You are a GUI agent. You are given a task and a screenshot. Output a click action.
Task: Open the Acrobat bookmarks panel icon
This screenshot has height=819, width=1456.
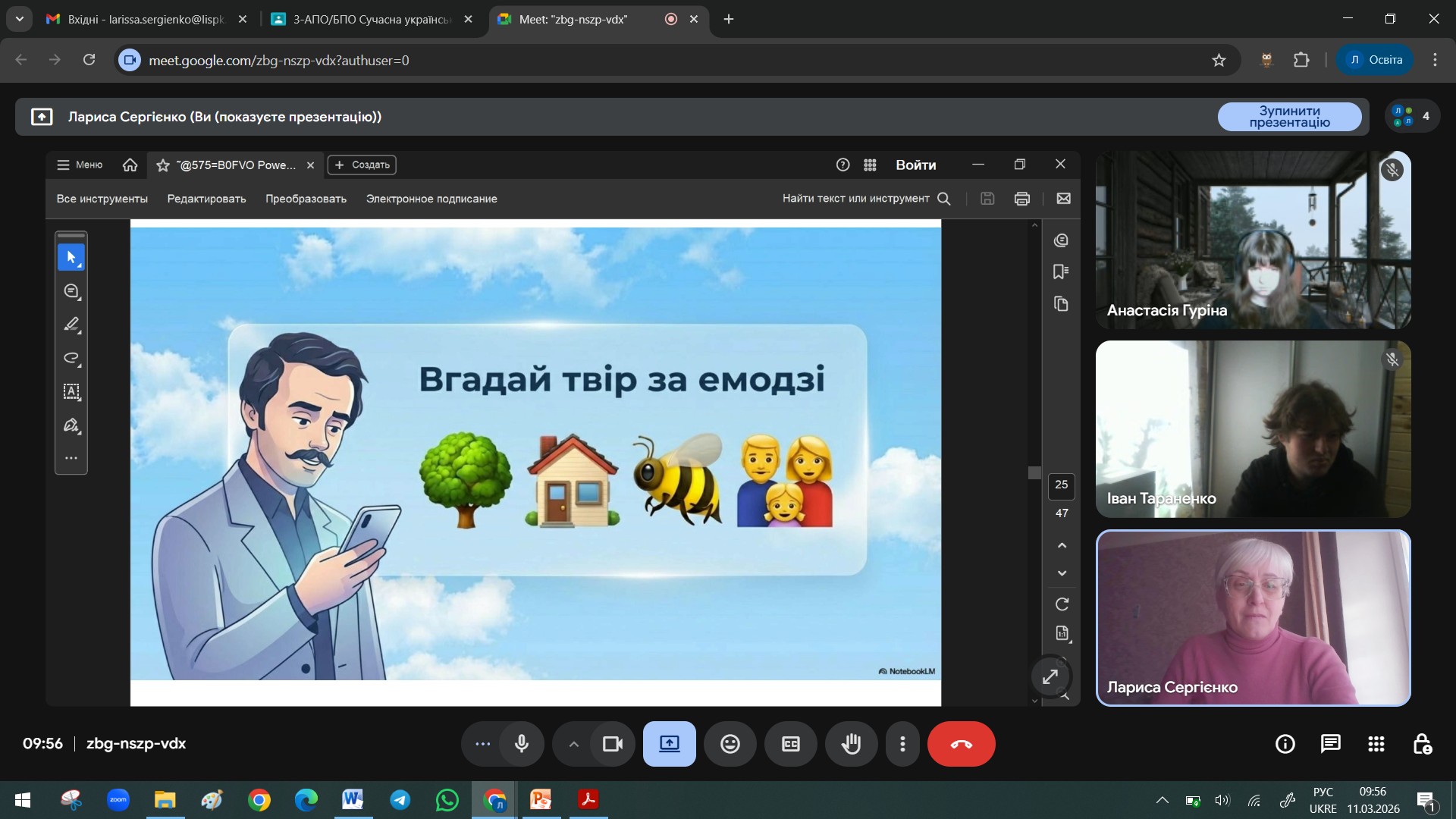pyautogui.click(x=1061, y=272)
